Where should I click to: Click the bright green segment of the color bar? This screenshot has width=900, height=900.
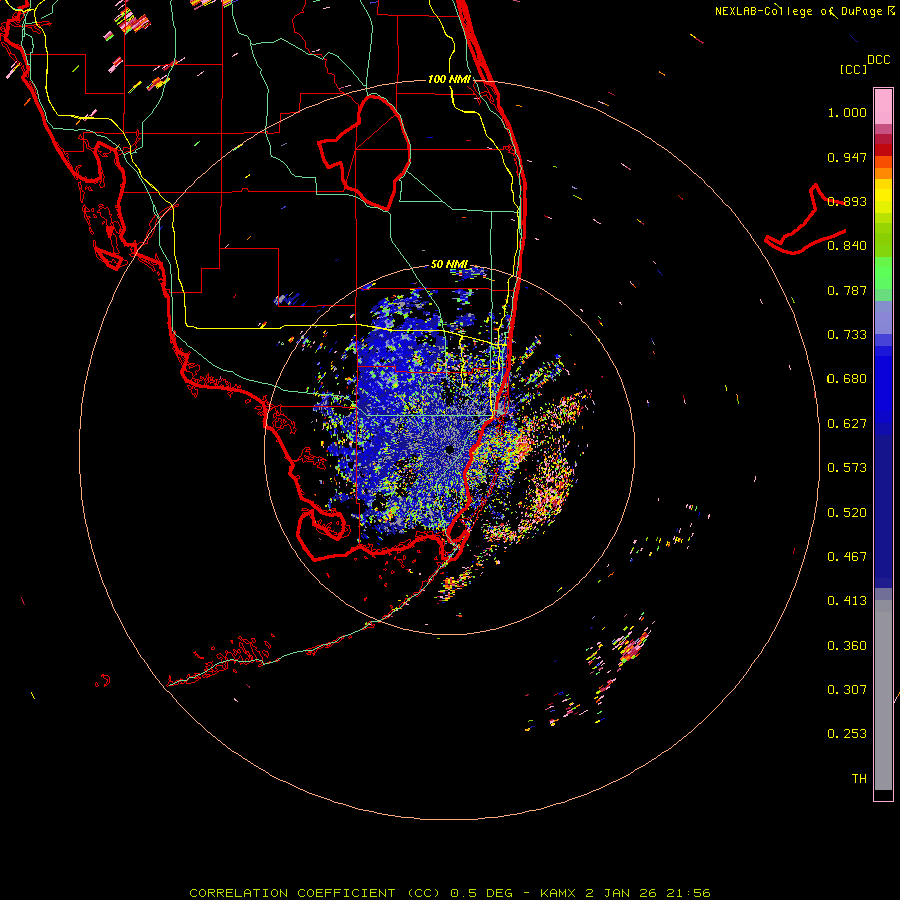(x=883, y=273)
